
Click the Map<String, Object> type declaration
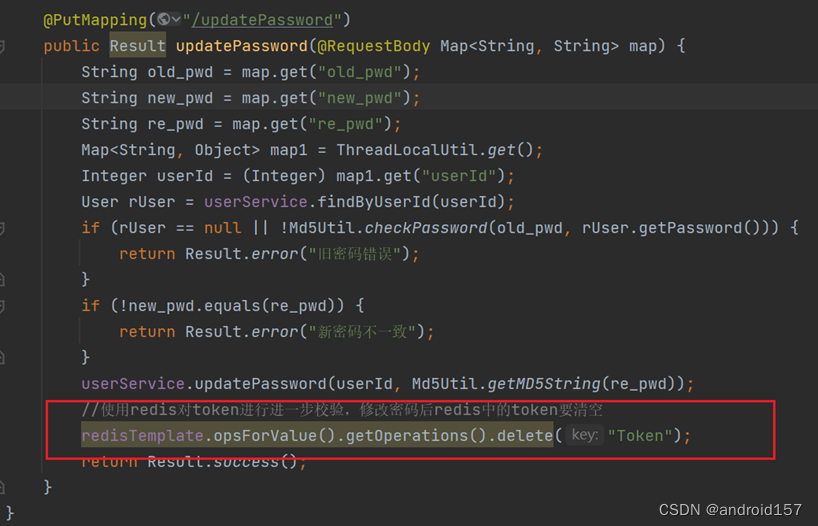pos(171,150)
